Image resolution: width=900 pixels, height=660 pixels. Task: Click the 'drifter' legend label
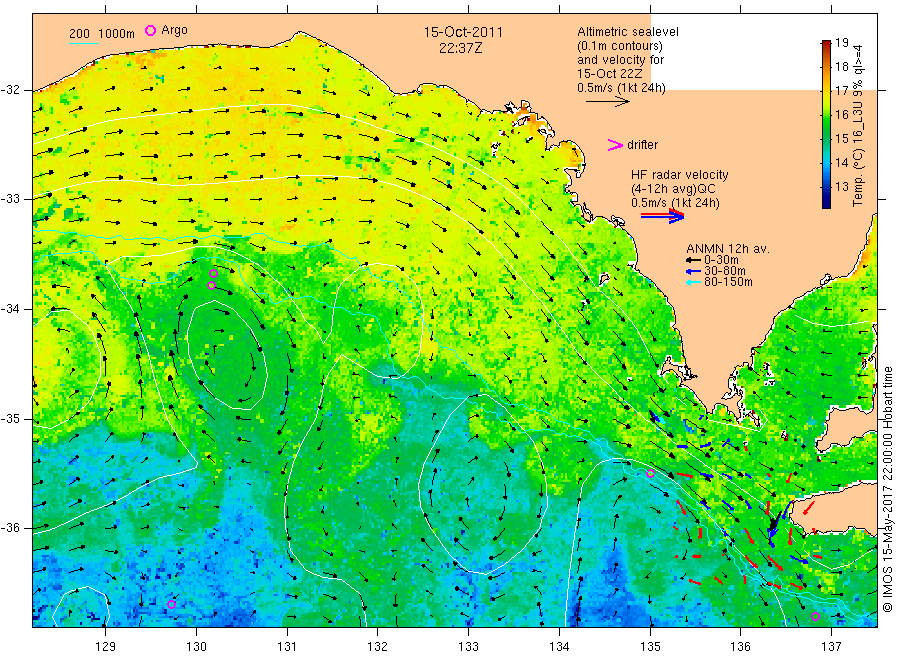(x=642, y=145)
